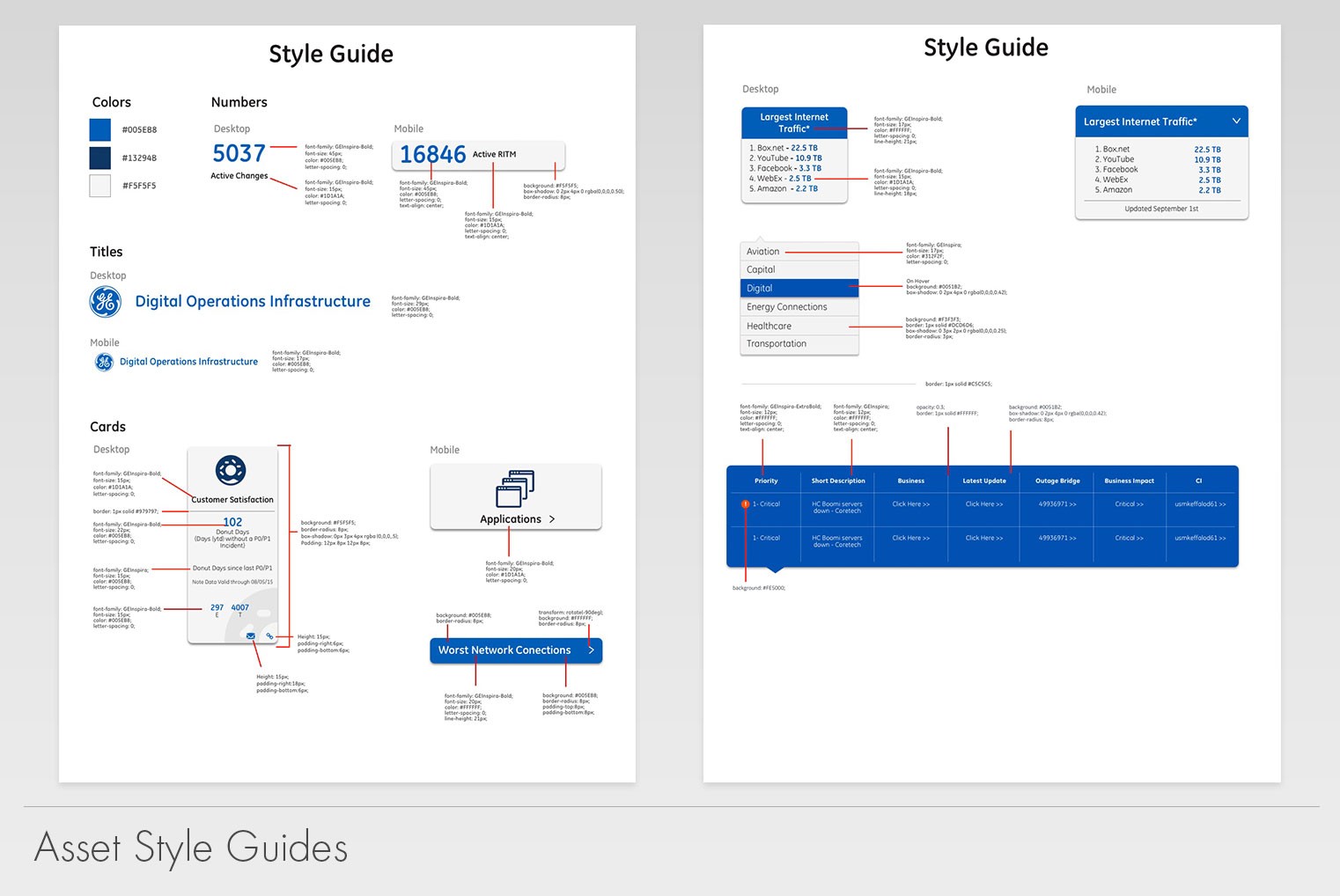Open Latest Update Click Here link in alert-icon row
The image size is (1340, 896).
coord(984,504)
